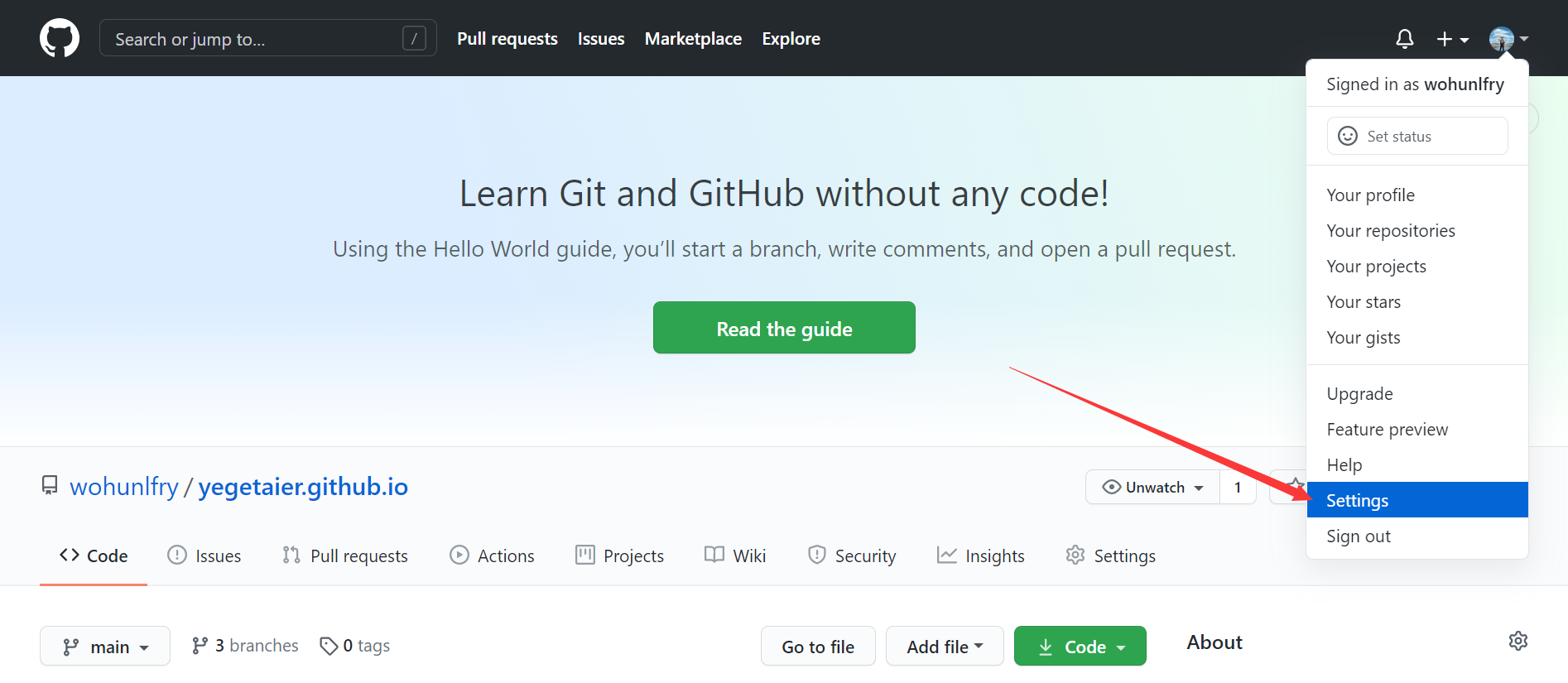Switch to the Code tab
1568x683 pixels.
(x=94, y=556)
